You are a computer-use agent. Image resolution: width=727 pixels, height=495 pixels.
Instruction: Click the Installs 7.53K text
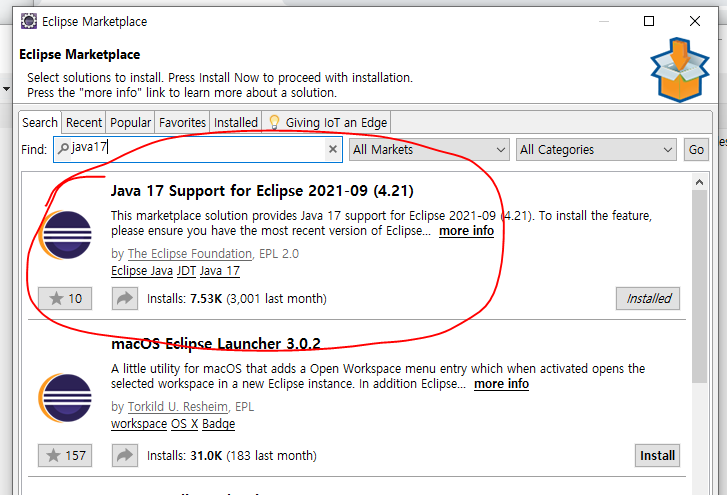tap(236, 298)
